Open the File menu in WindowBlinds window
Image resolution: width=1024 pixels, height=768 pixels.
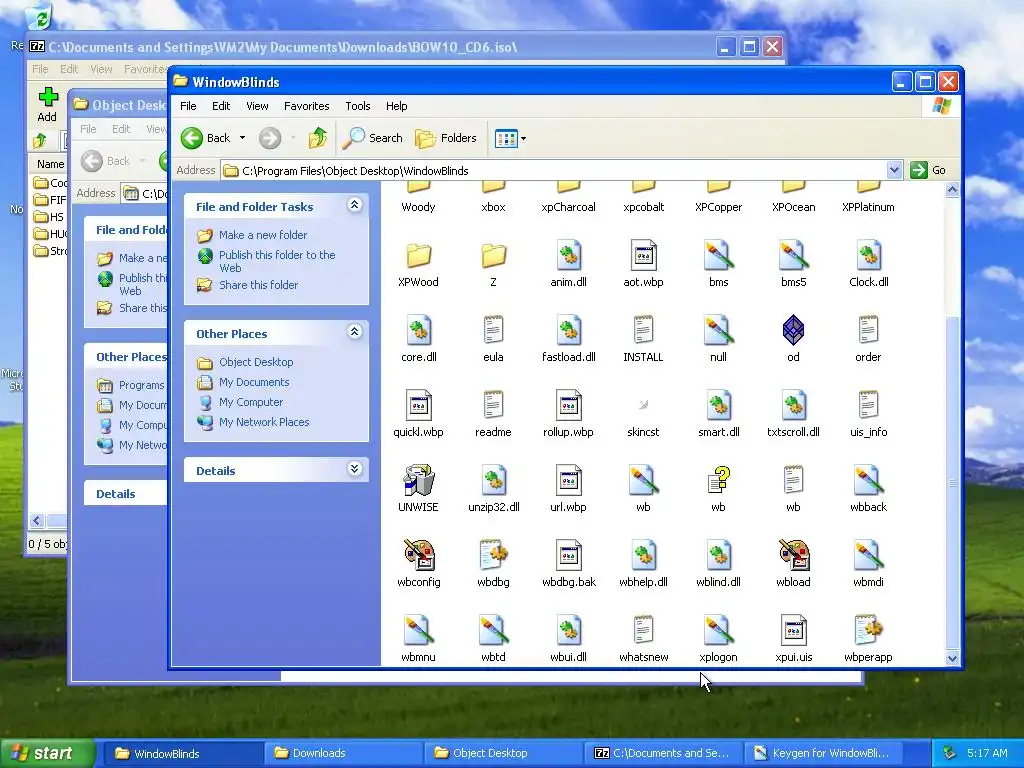[x=188, y=106]
